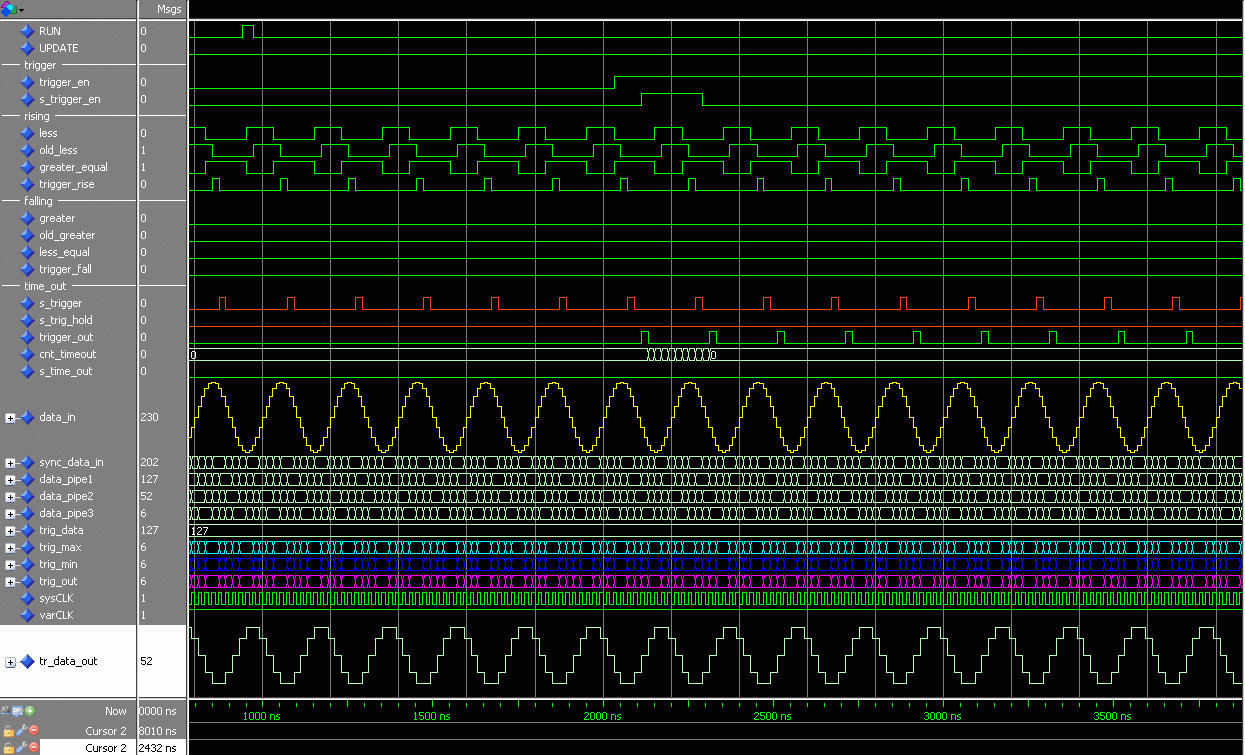Click the RUN signal diamond icon
The height and width of the screenshot is (755, 1245).
27,31
